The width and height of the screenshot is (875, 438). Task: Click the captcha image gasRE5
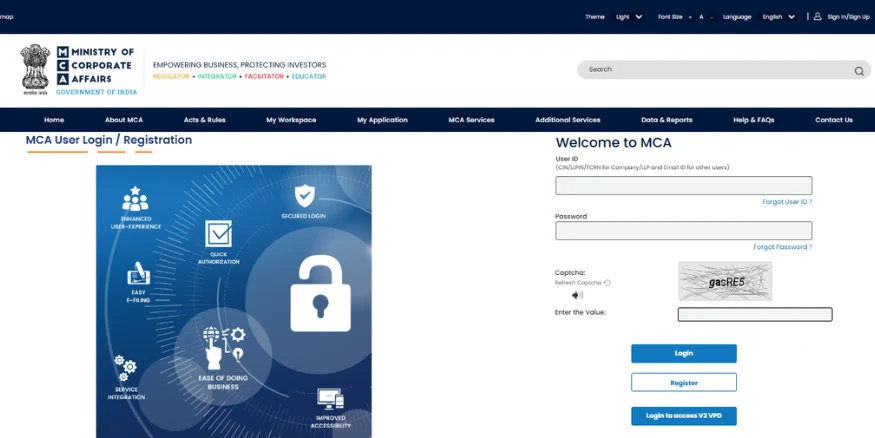click(725, 281)
